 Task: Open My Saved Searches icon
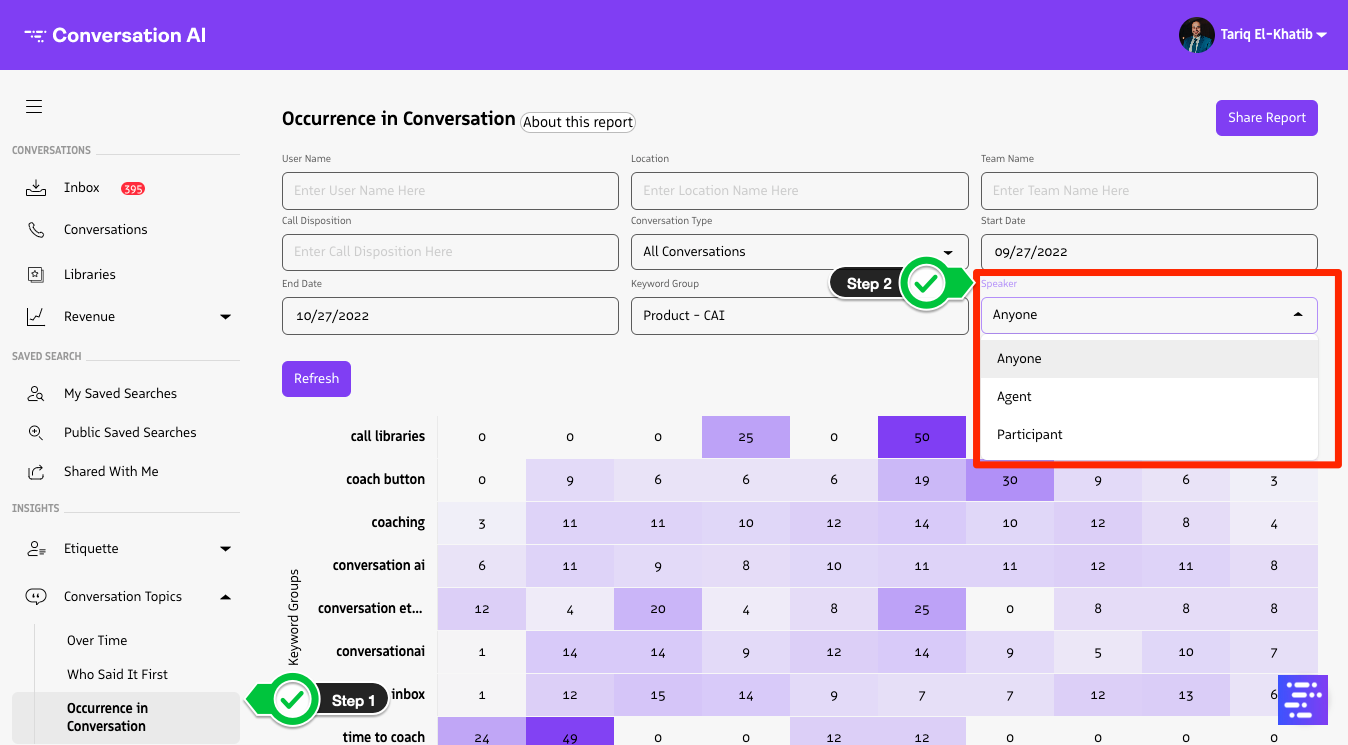pyautogui.click(x=36, y=394)
